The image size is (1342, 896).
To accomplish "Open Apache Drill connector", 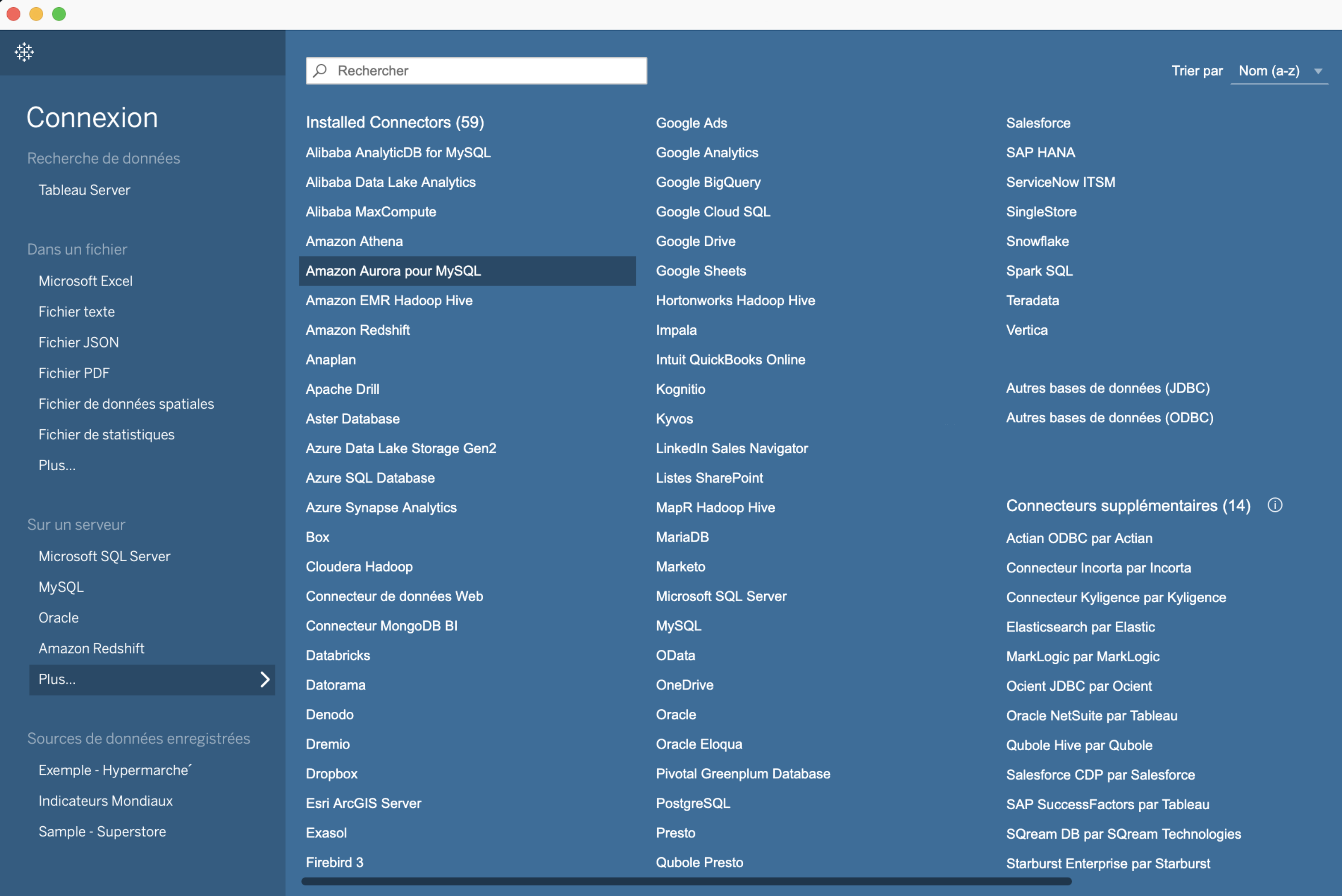I will (343, 389).
